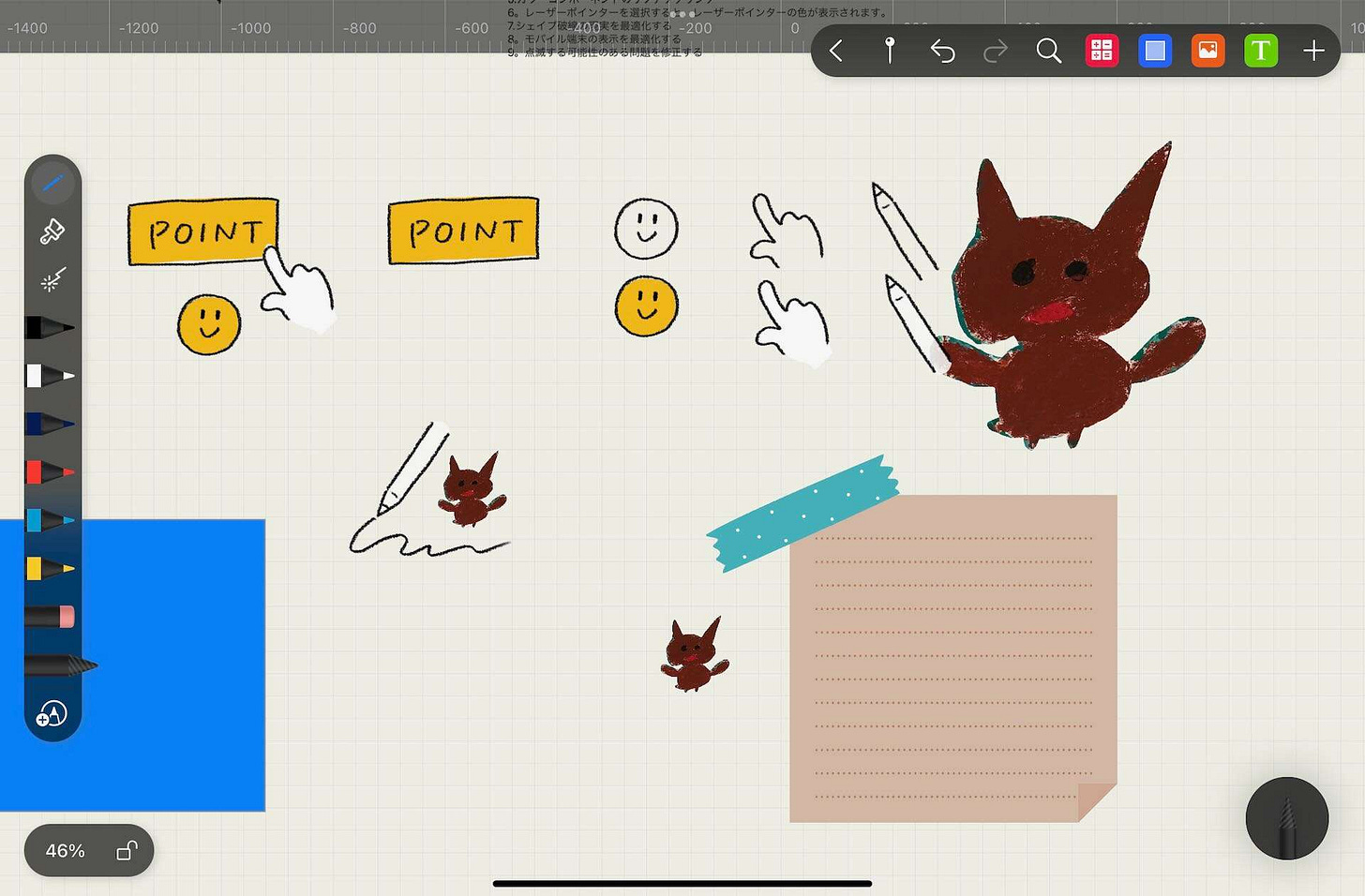Screen dimensions: 1365x896
Task: Open the add shapes tool icon
Action: coord(52,714)
